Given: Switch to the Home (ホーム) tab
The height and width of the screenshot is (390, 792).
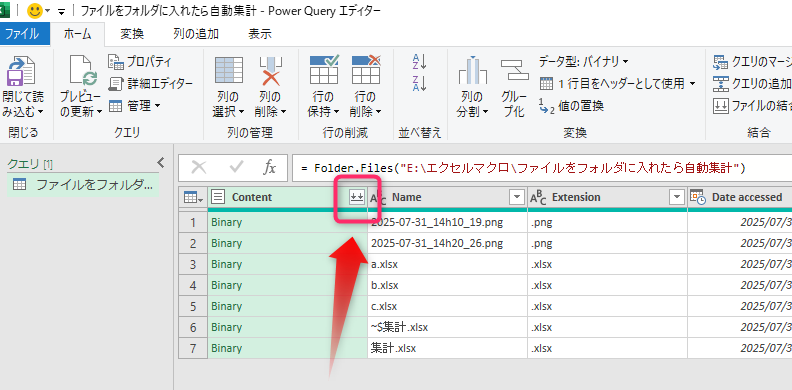Looking at the screenshot, I should click(77, 34).
